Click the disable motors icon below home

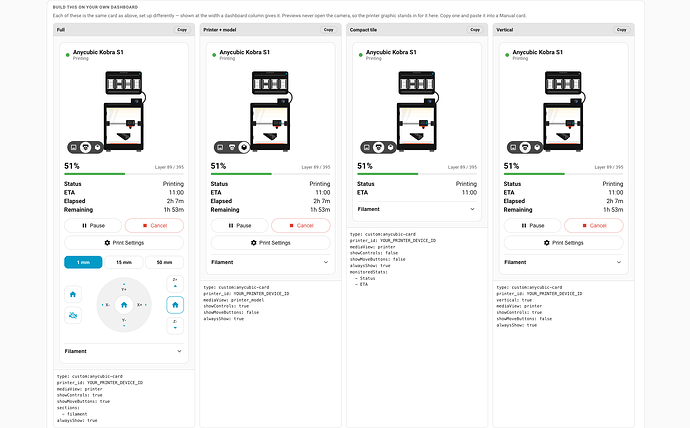click(73, 315)
